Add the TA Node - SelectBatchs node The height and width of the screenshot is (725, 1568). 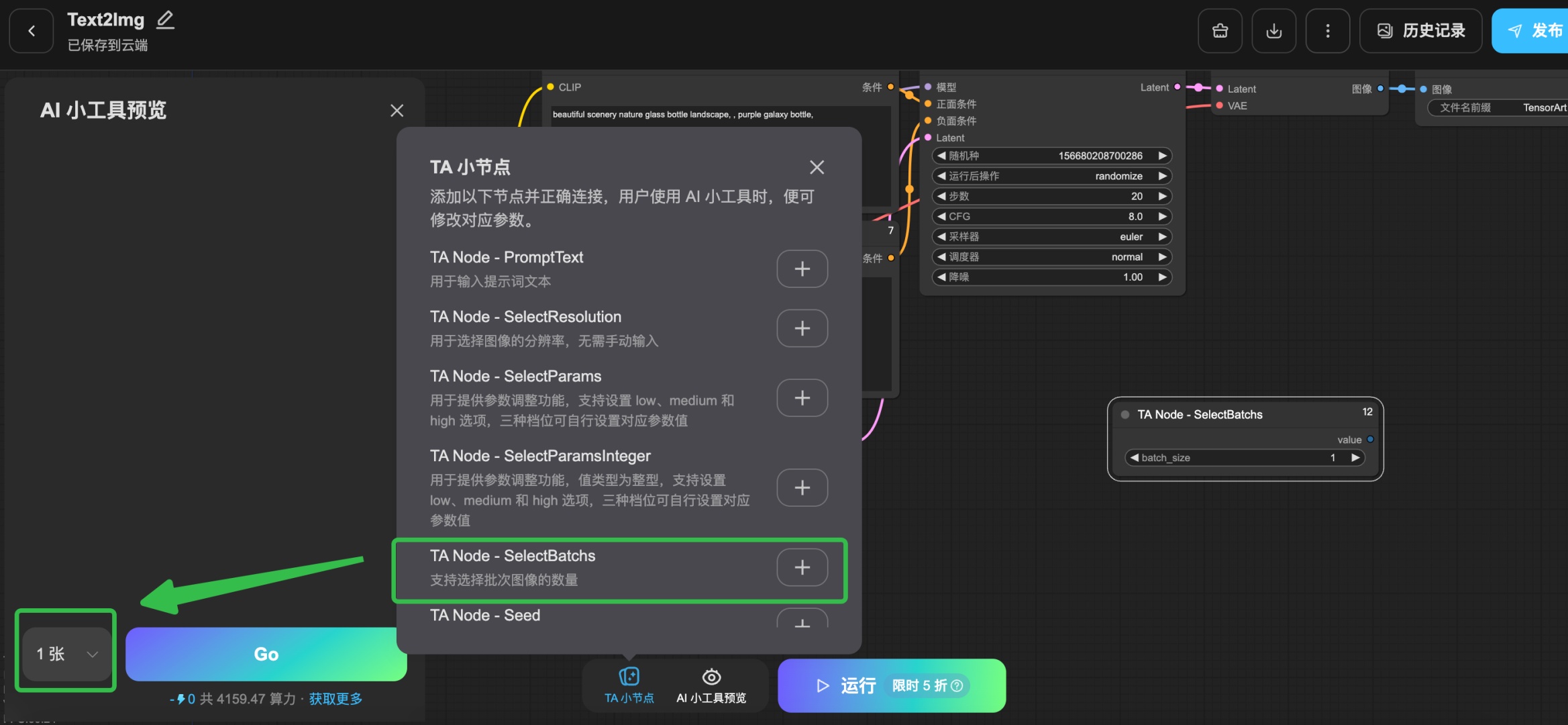pyautogui.click(x=802, y=567)
